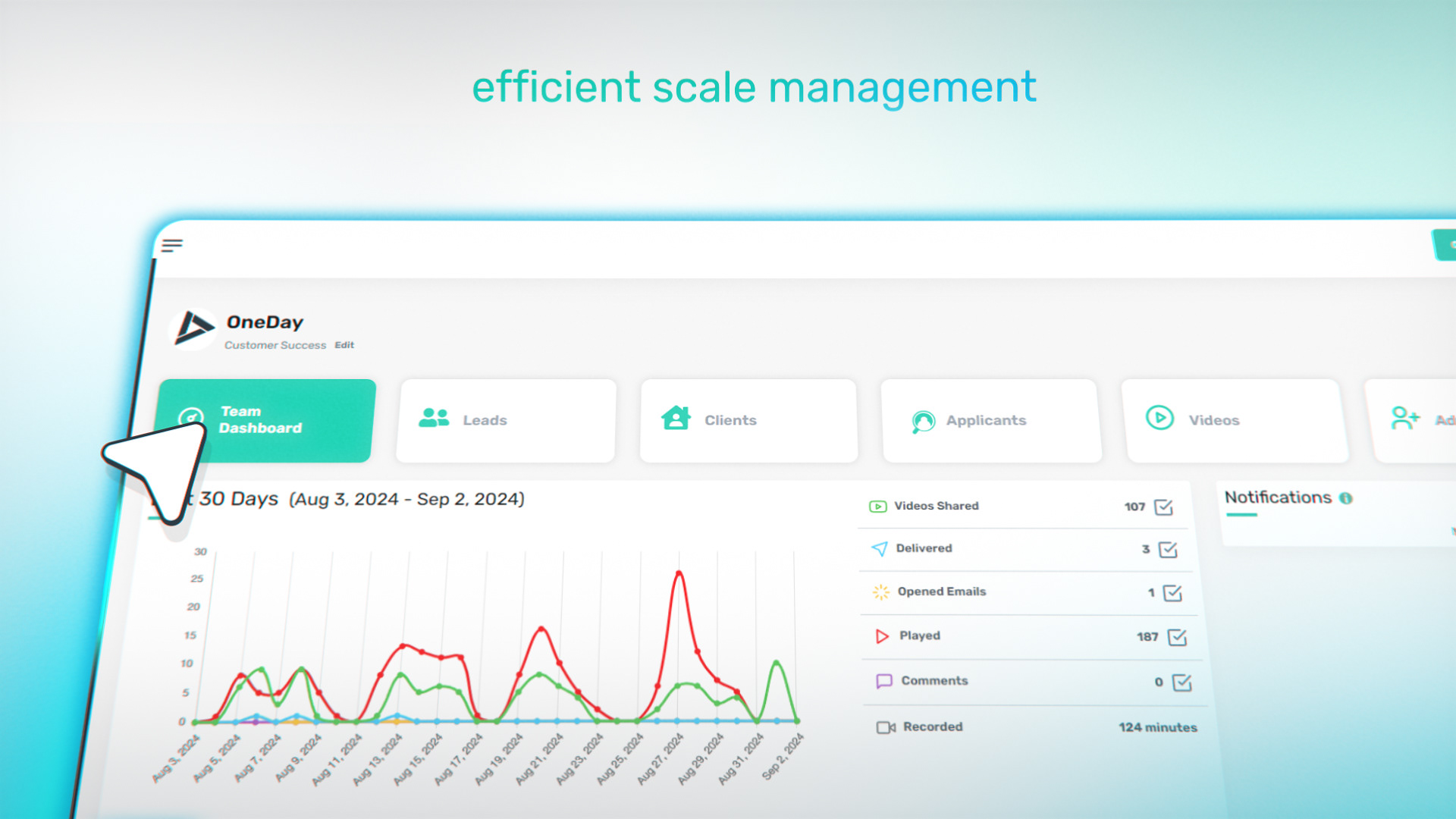Toggle the Played checkbox
The height and width of the screenshot is (819, 1456).
[1177, 637]
